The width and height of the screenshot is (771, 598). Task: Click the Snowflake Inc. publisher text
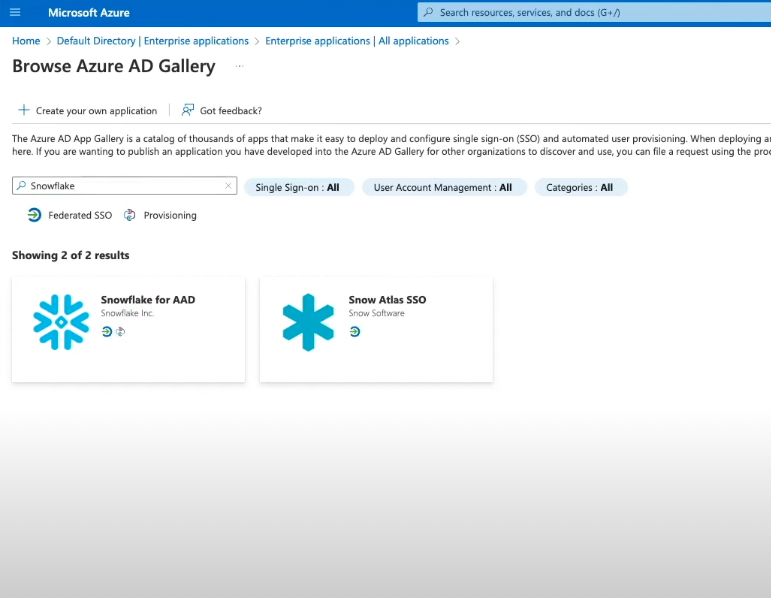click(127, 313)
